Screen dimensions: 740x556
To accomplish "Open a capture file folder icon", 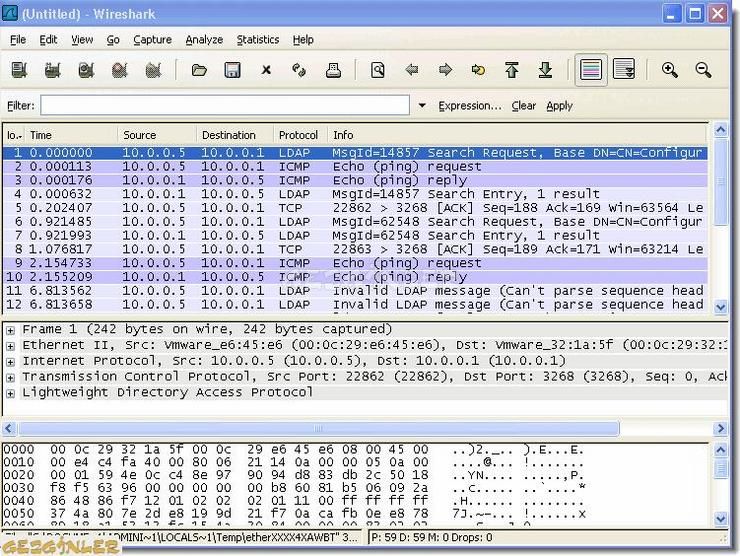I will (x=199, y=70).
